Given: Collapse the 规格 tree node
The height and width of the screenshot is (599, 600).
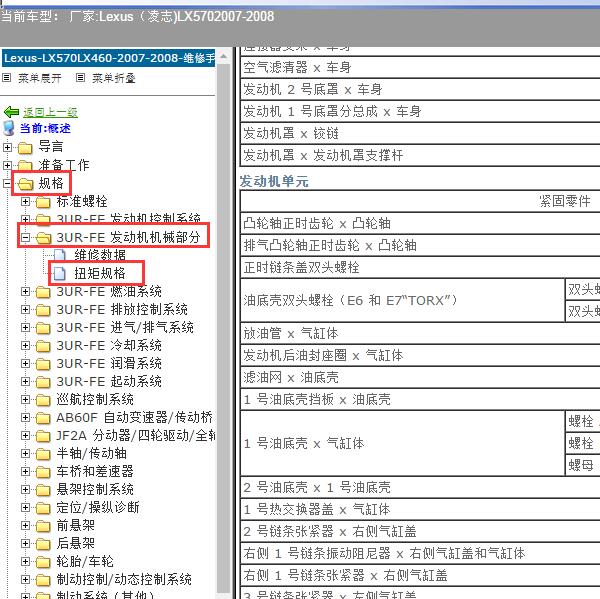Looking at the screenshot, I should click(x=7, y=183).
